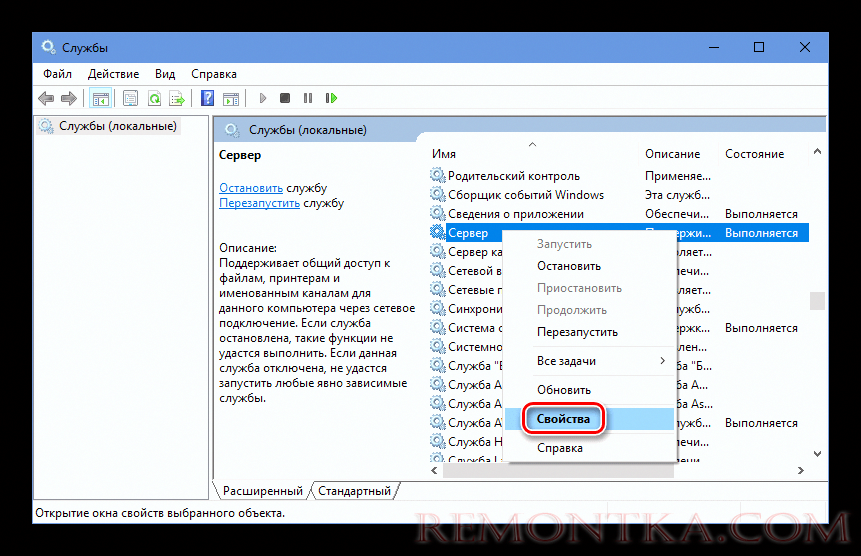Select the Сведения о приложении service
The image size is (861, 556).
pyautogui.click(x=618, y=214)
